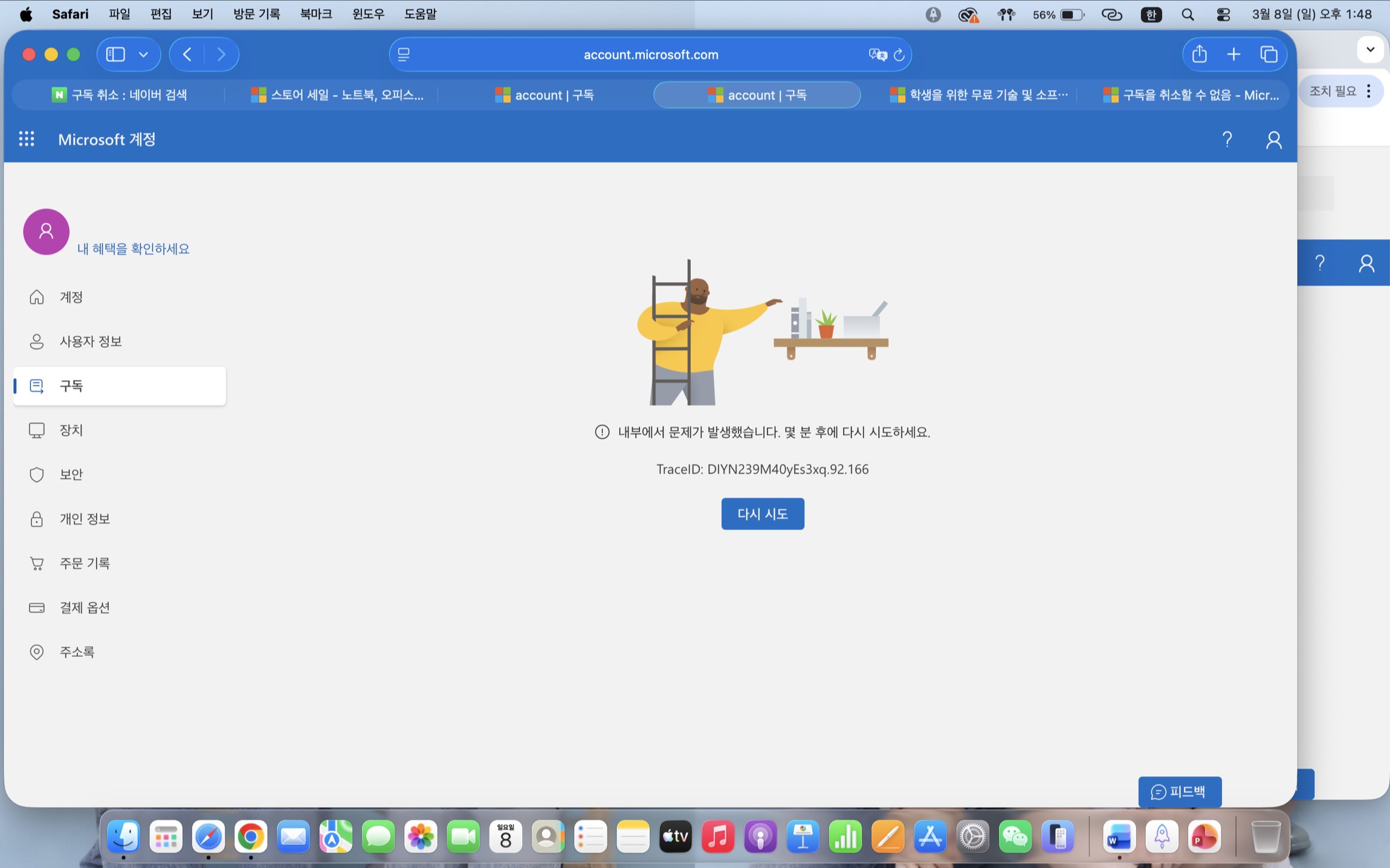1390x868 pixels.
Task: Open Photos from the Dock
Action: point(421,837)
